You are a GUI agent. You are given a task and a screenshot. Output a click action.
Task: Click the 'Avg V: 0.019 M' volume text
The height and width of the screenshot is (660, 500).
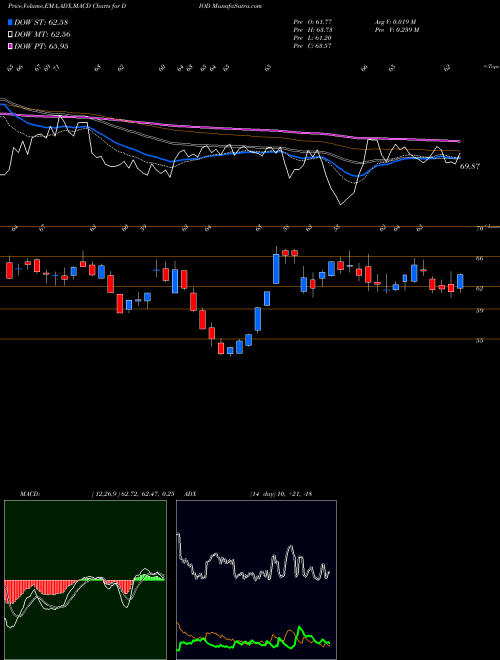pyautogui.click(x=395, y=21)
